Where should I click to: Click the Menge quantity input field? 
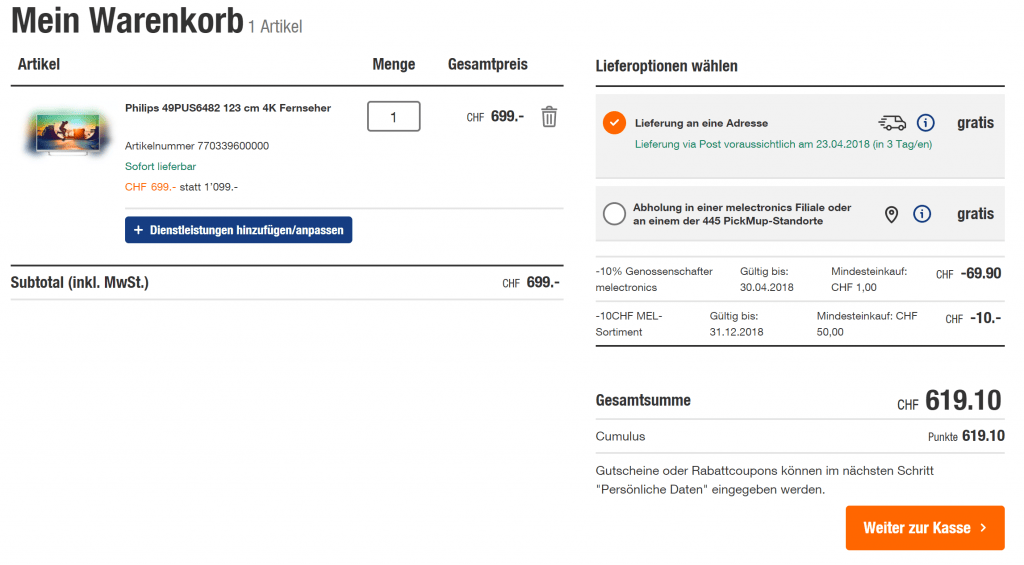click(x=393, y=117)
